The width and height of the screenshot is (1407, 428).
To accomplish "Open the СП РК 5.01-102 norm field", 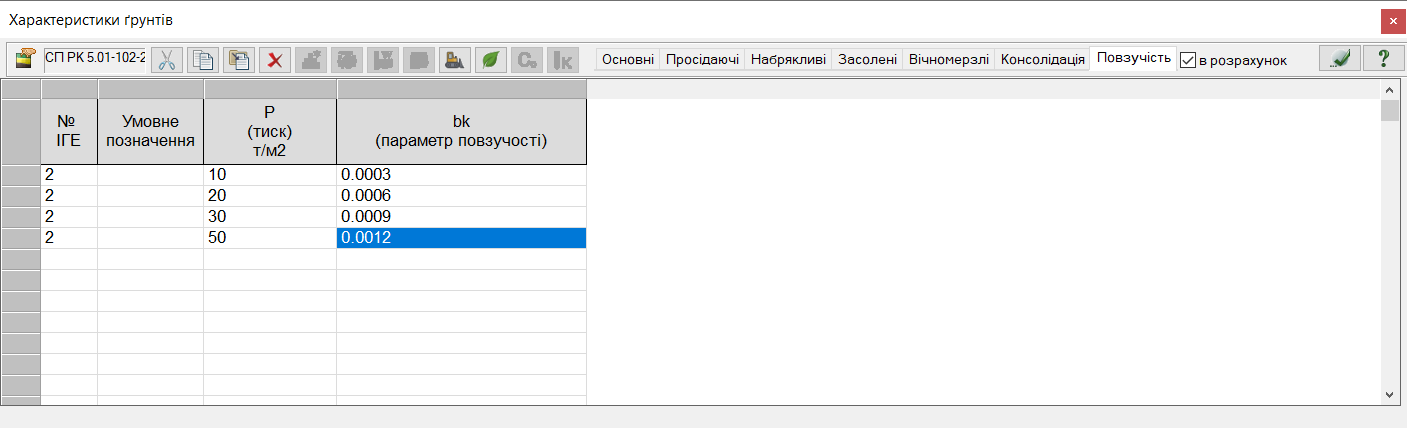I will click(x=95, y=59).
